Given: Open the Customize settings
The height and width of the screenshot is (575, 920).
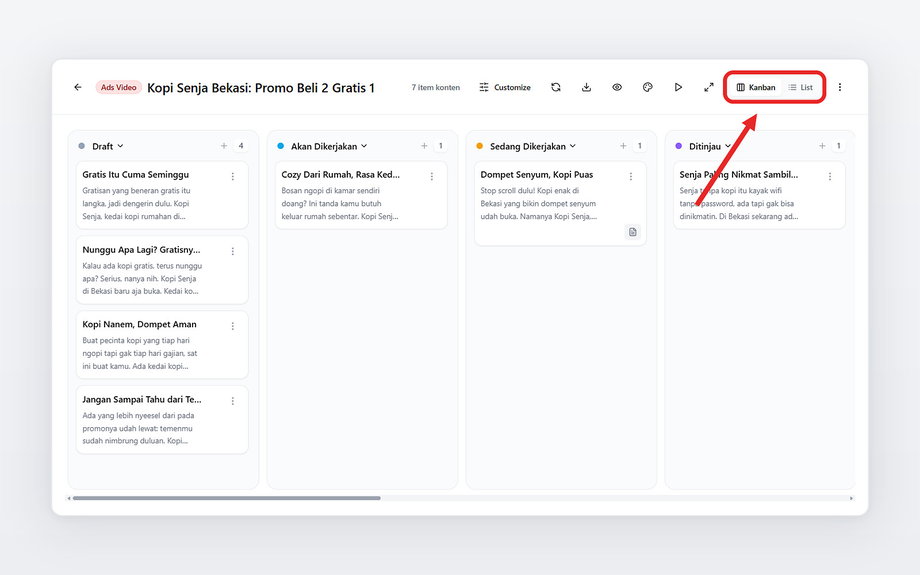Looking at the screenshot, I should (505, 87).
